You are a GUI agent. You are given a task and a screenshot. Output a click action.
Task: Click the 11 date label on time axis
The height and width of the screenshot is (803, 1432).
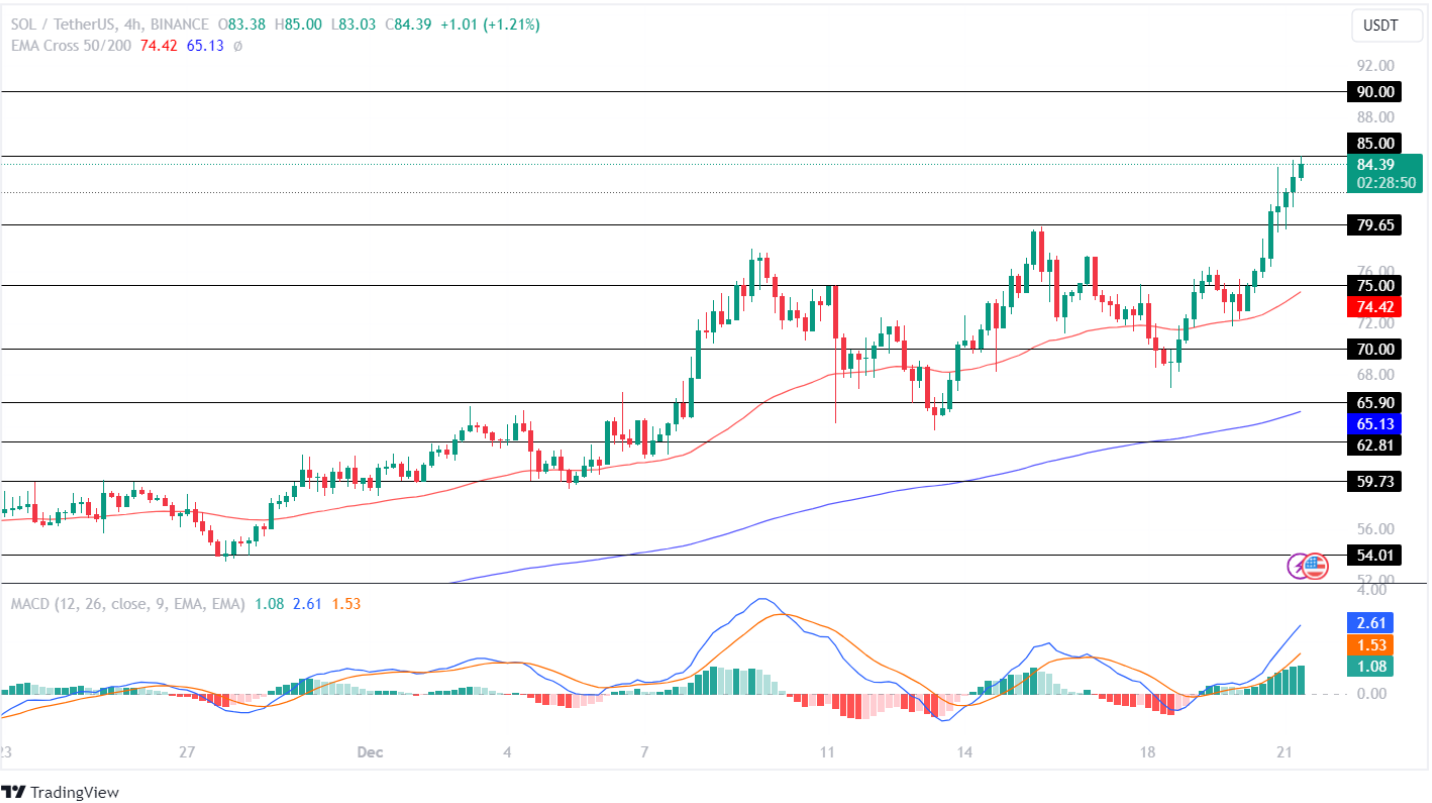pos(828,751)
